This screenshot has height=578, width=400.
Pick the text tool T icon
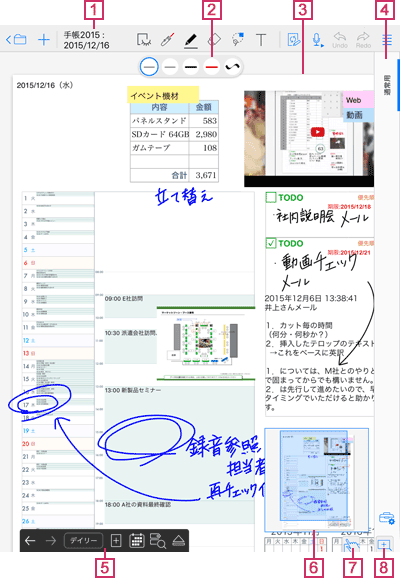(x=261, y=39)
